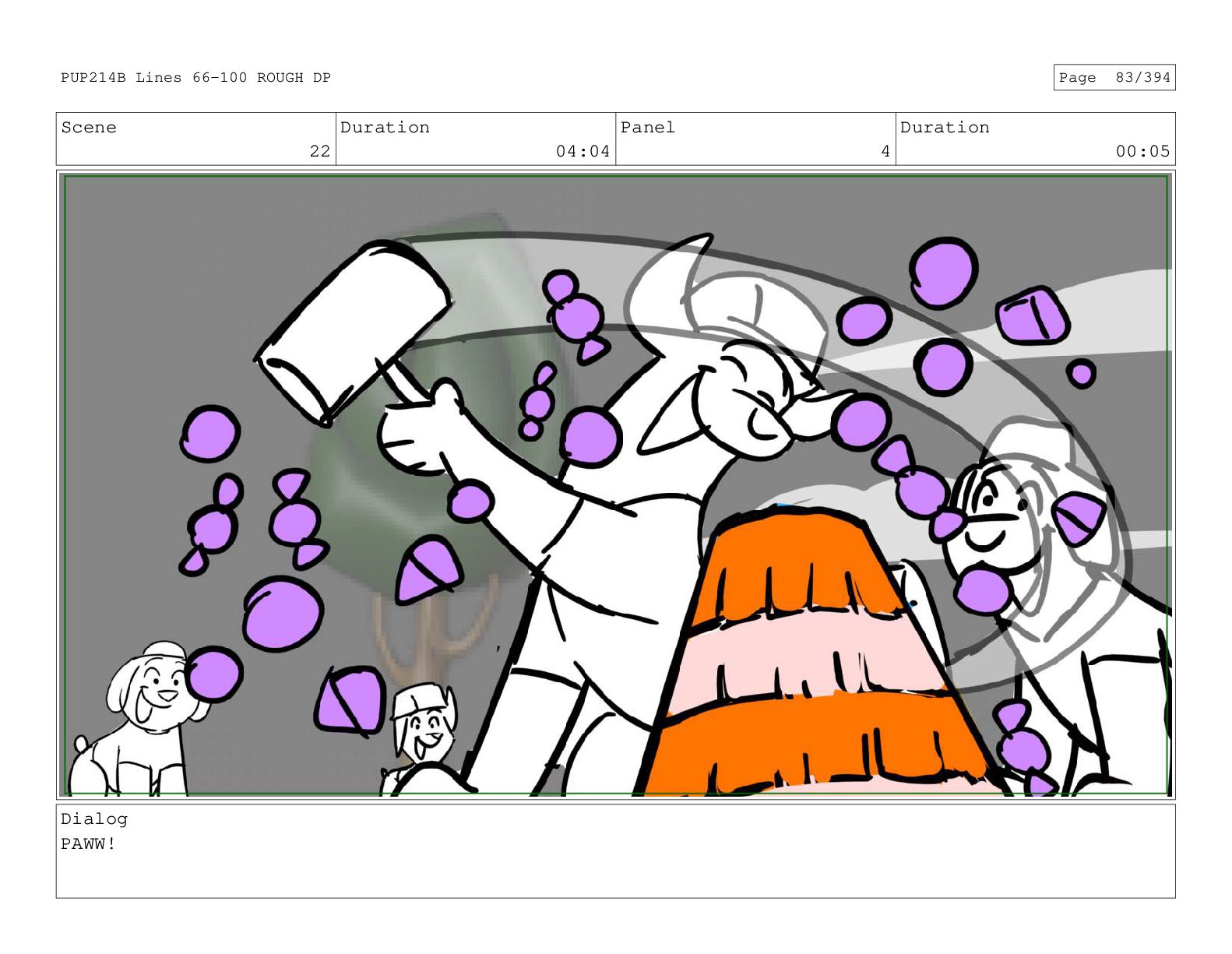Click the dialog text 'PAWW!'
1232x954 pixels.
(89, 844)
